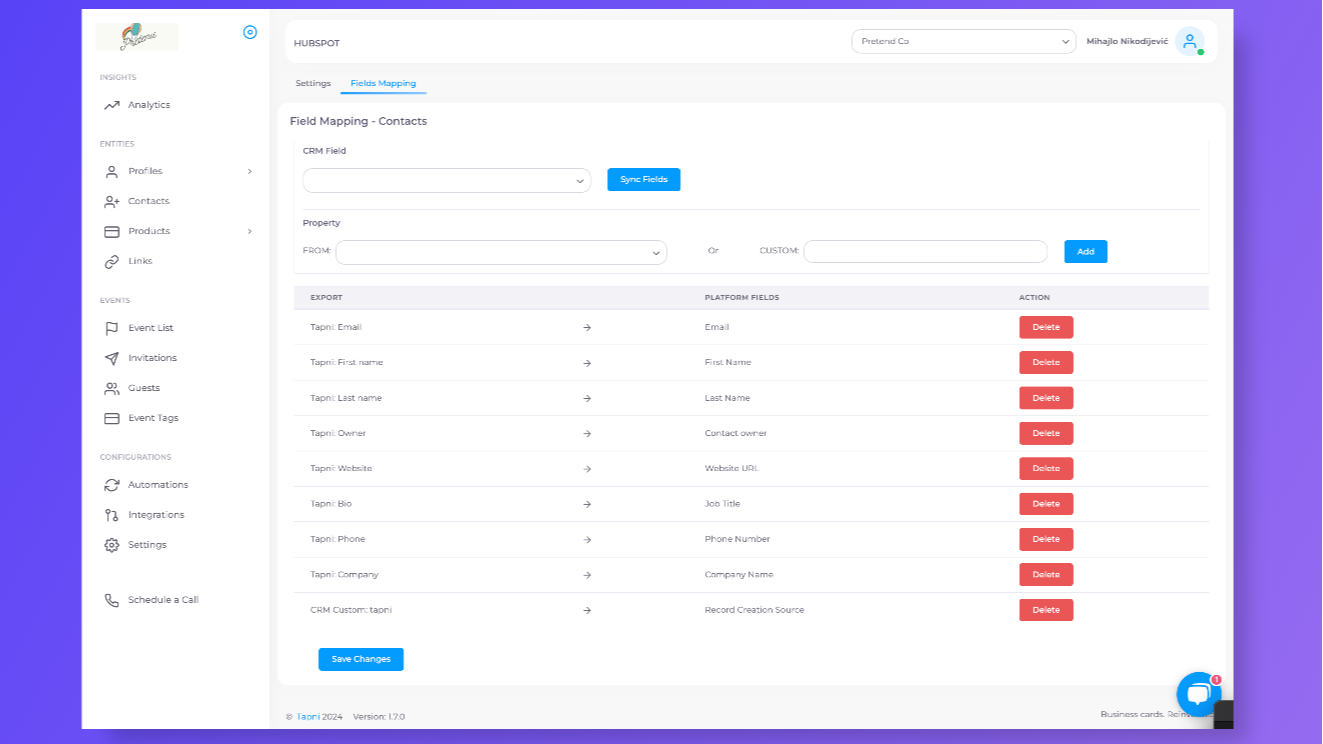Image resolution: width=1323 pixels, height=744 pixels.
Task: Select the Fields Mapping tab
Action: (383, 83)
